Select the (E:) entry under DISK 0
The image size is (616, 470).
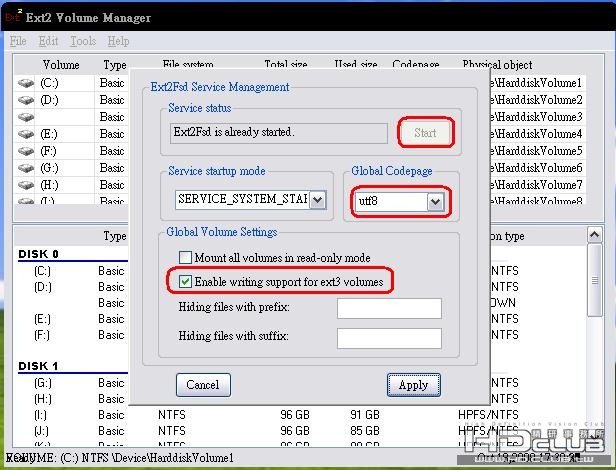click(x=42, y=319)
